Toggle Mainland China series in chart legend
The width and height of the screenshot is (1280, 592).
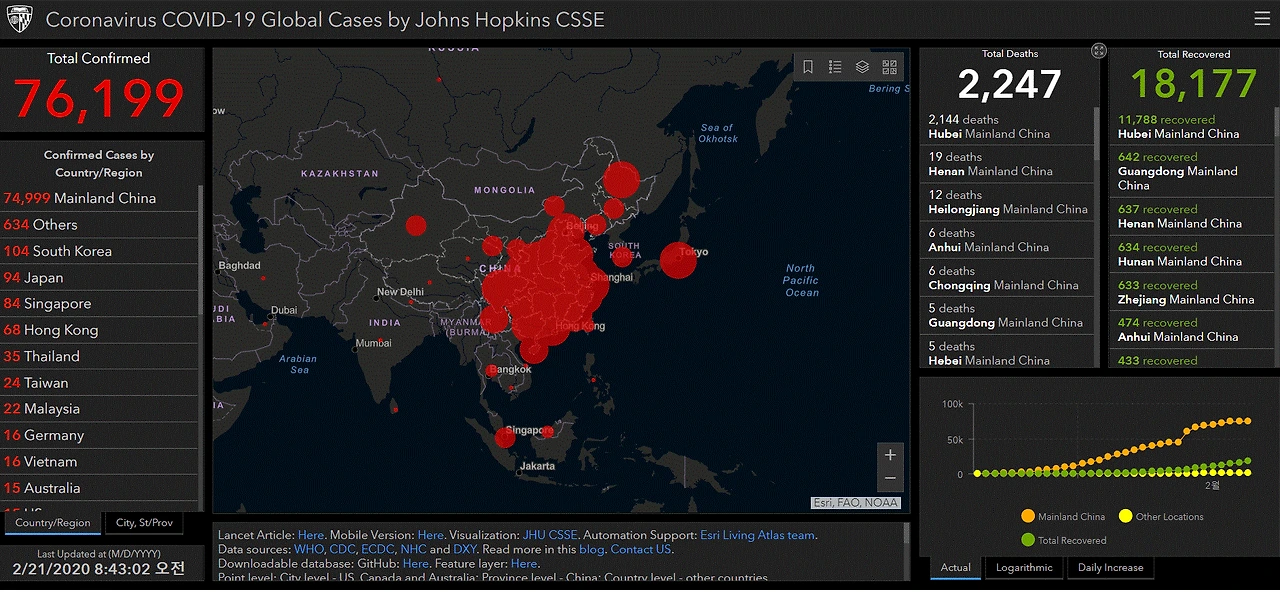1063,517
